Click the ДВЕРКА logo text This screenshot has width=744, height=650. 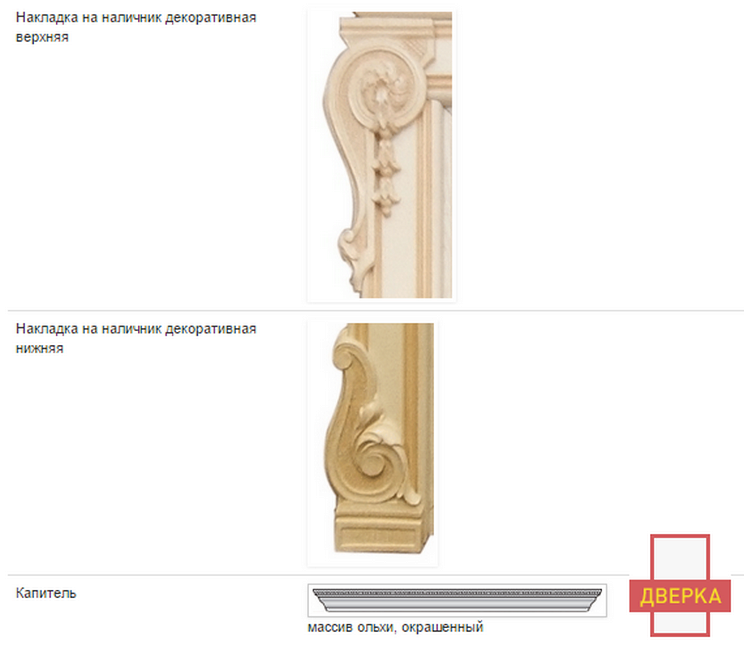pos(680,596)
